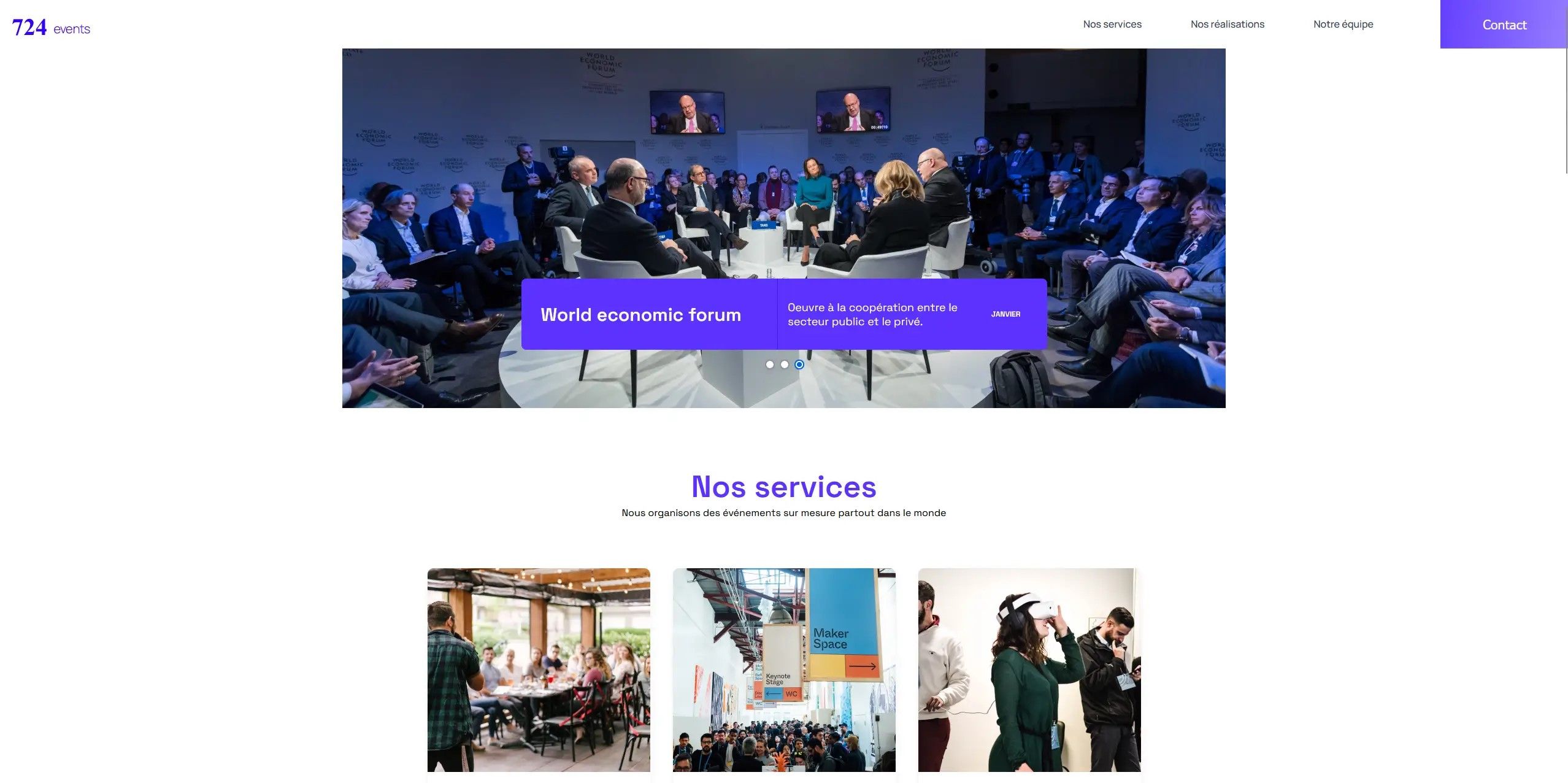This screenshot has width=1568, height=783.
Task: Click the JANVIER month label on slide
Action: pos(1005,314)
